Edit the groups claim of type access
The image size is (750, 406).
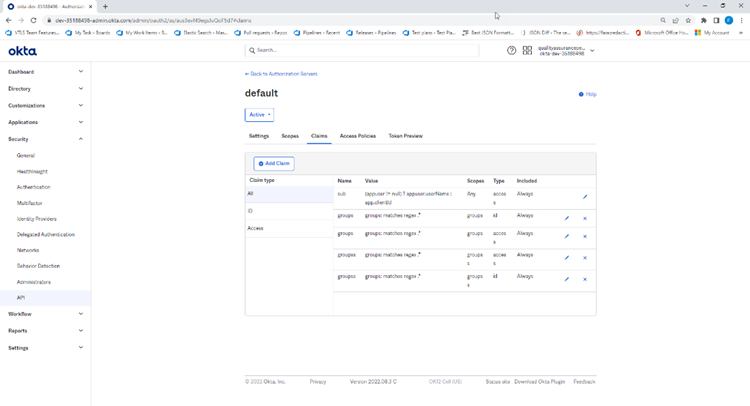tap(567, 236)
